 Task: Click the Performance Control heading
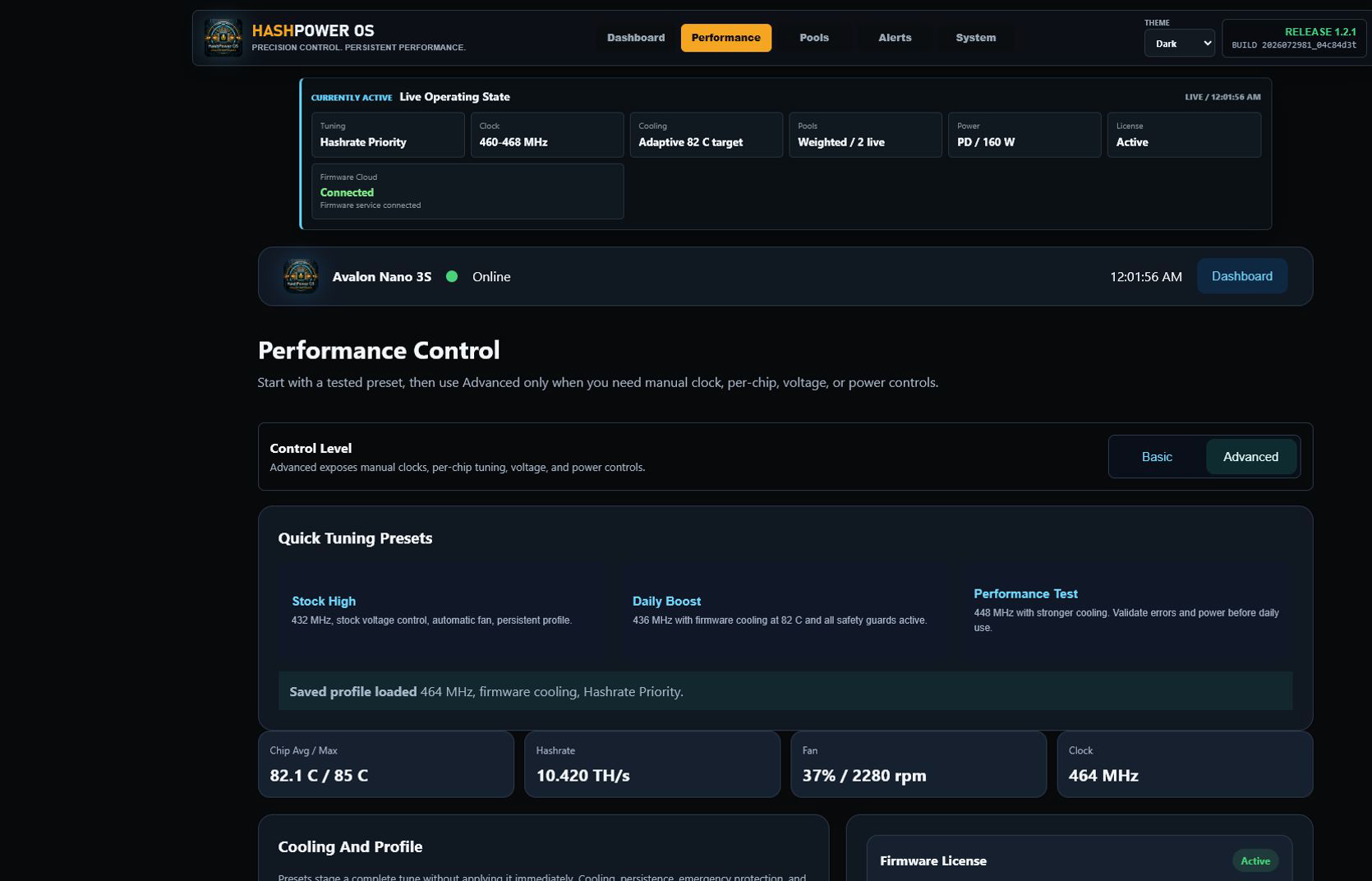(379, 350)
